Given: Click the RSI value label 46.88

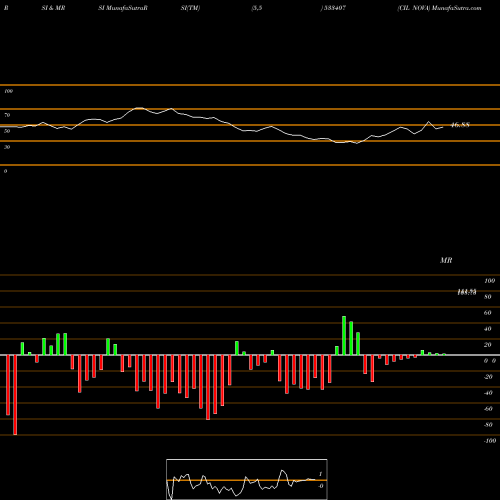Looking at the screenshot, I should click(x=460, y=125).
